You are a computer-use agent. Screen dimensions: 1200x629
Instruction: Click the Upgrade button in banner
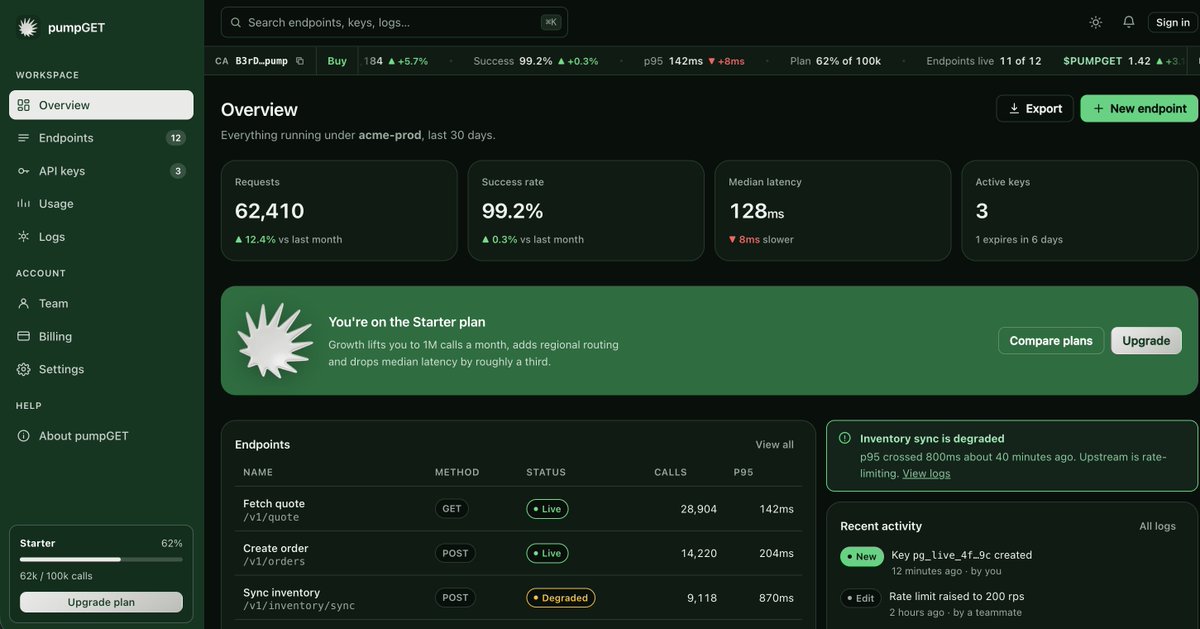pos(1146,341)
